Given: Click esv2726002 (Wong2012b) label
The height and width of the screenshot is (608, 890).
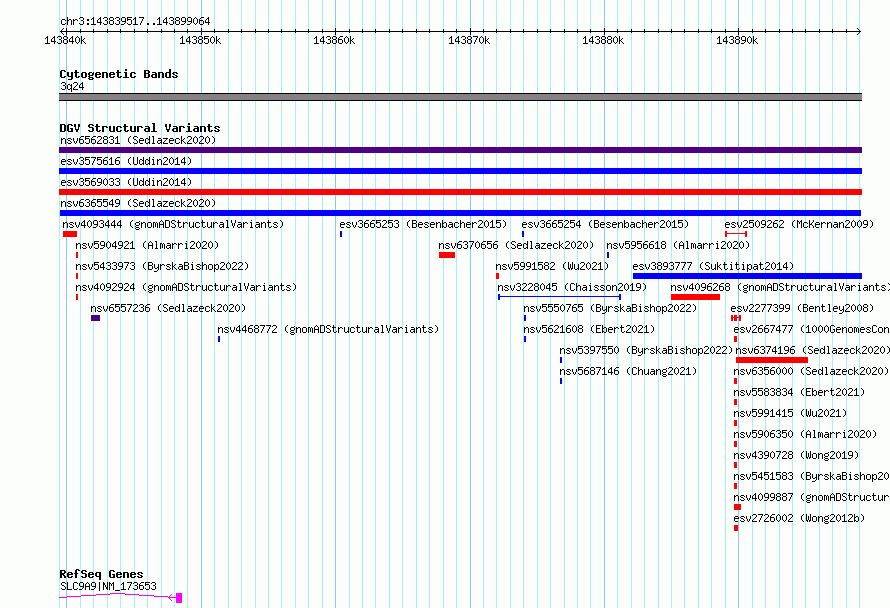Looking at the screenshot, I should pos(799,518).
